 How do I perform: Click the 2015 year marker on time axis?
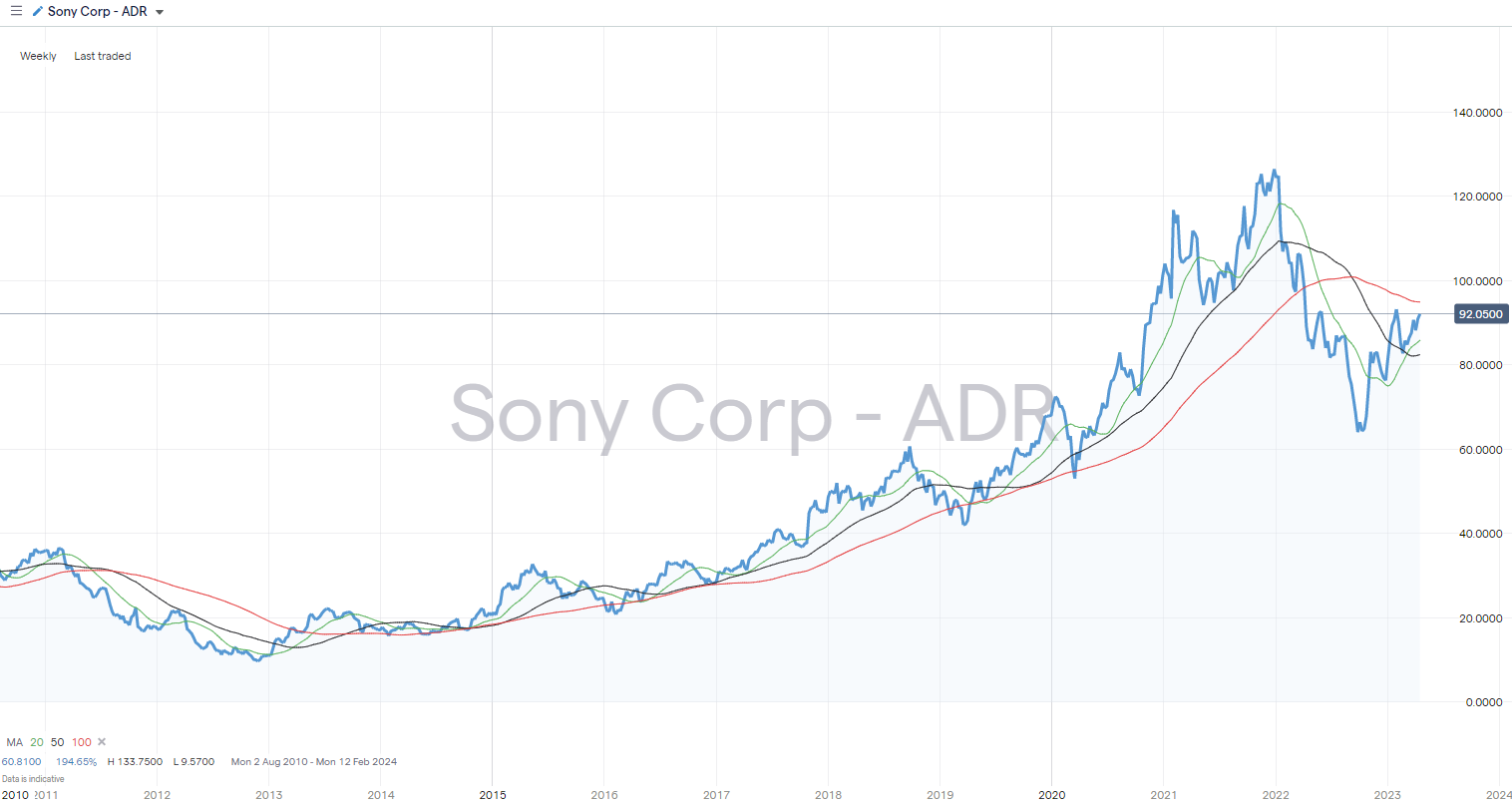click(x=492, y=795)
